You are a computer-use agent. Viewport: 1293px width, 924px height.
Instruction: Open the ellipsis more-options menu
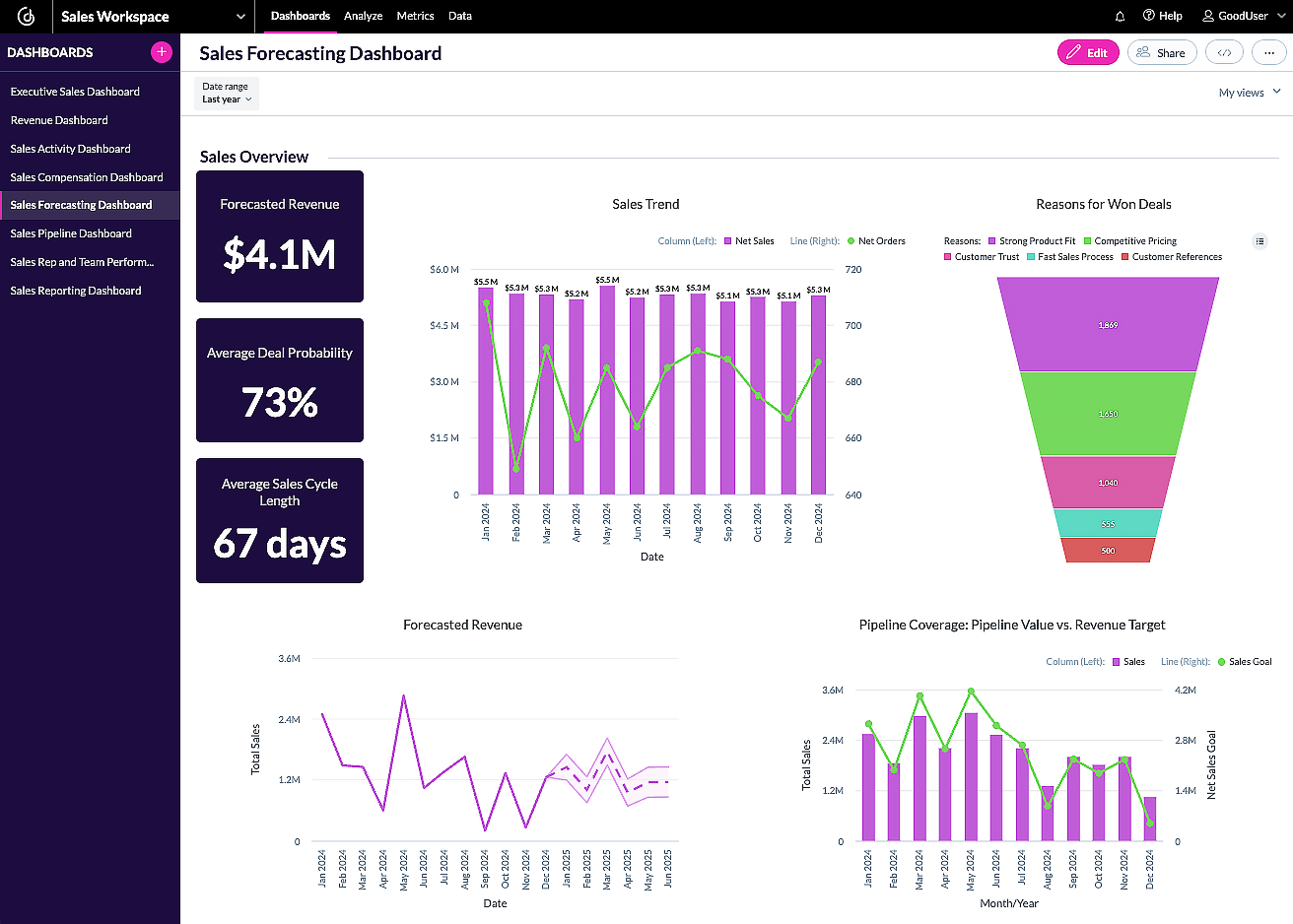[x=1269, y=52]
